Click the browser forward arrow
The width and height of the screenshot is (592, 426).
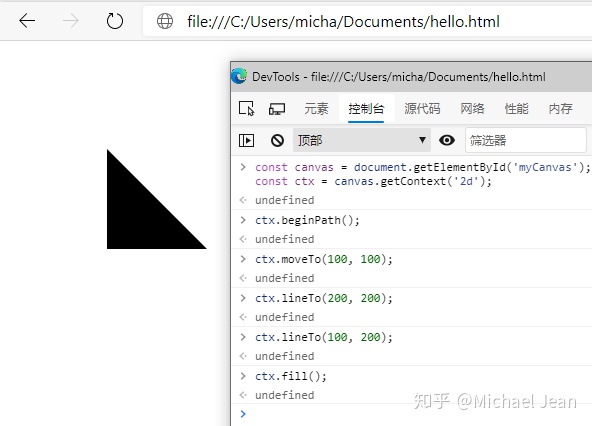pyautogui.click(x=71, y=21)
